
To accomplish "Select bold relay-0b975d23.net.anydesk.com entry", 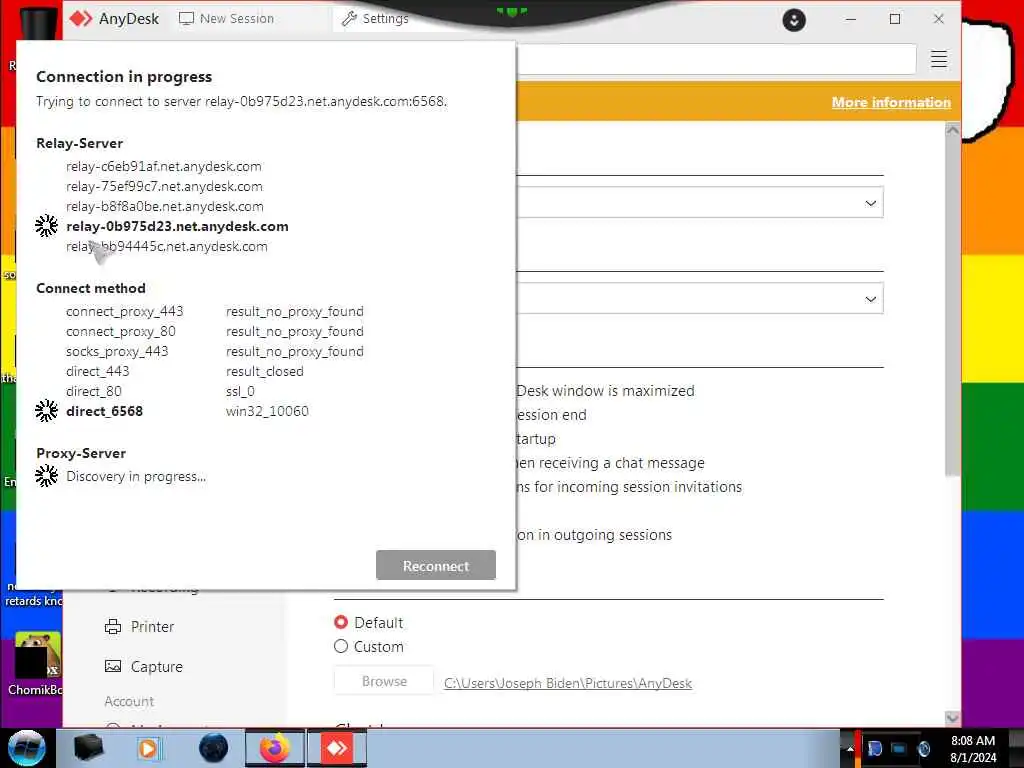I will 177,227.
